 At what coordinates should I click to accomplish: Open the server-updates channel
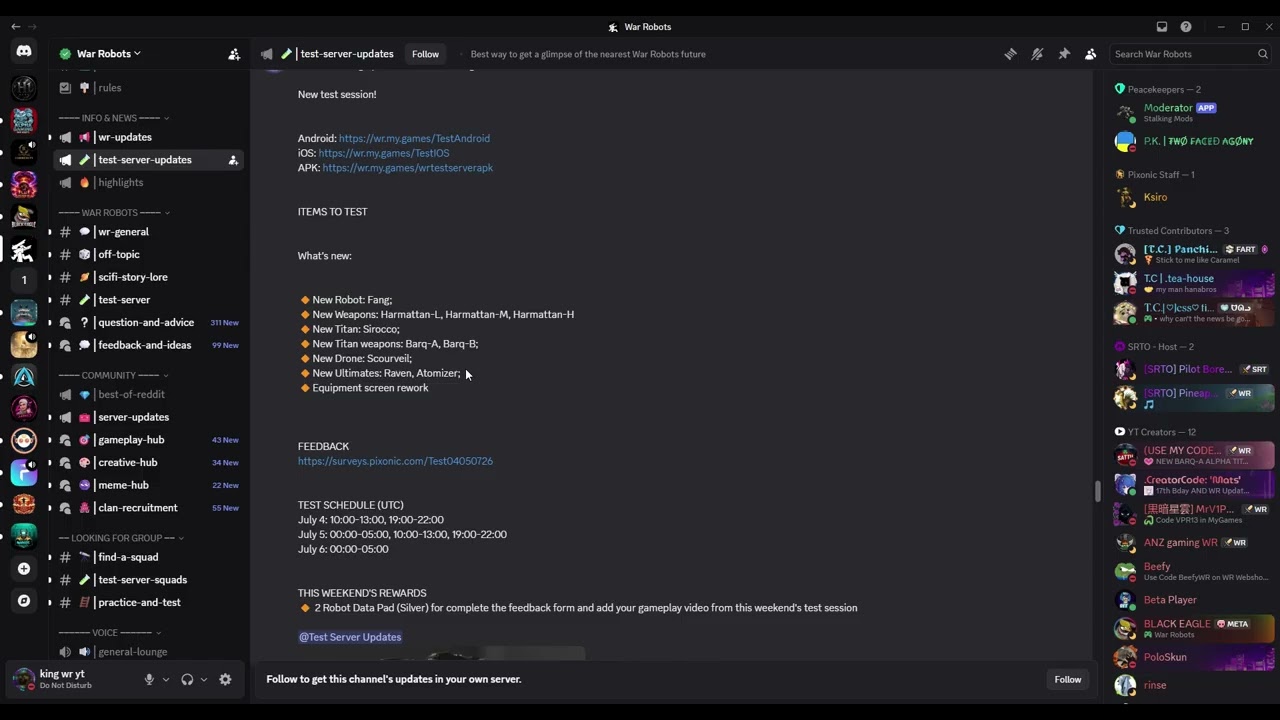[147, 417]
